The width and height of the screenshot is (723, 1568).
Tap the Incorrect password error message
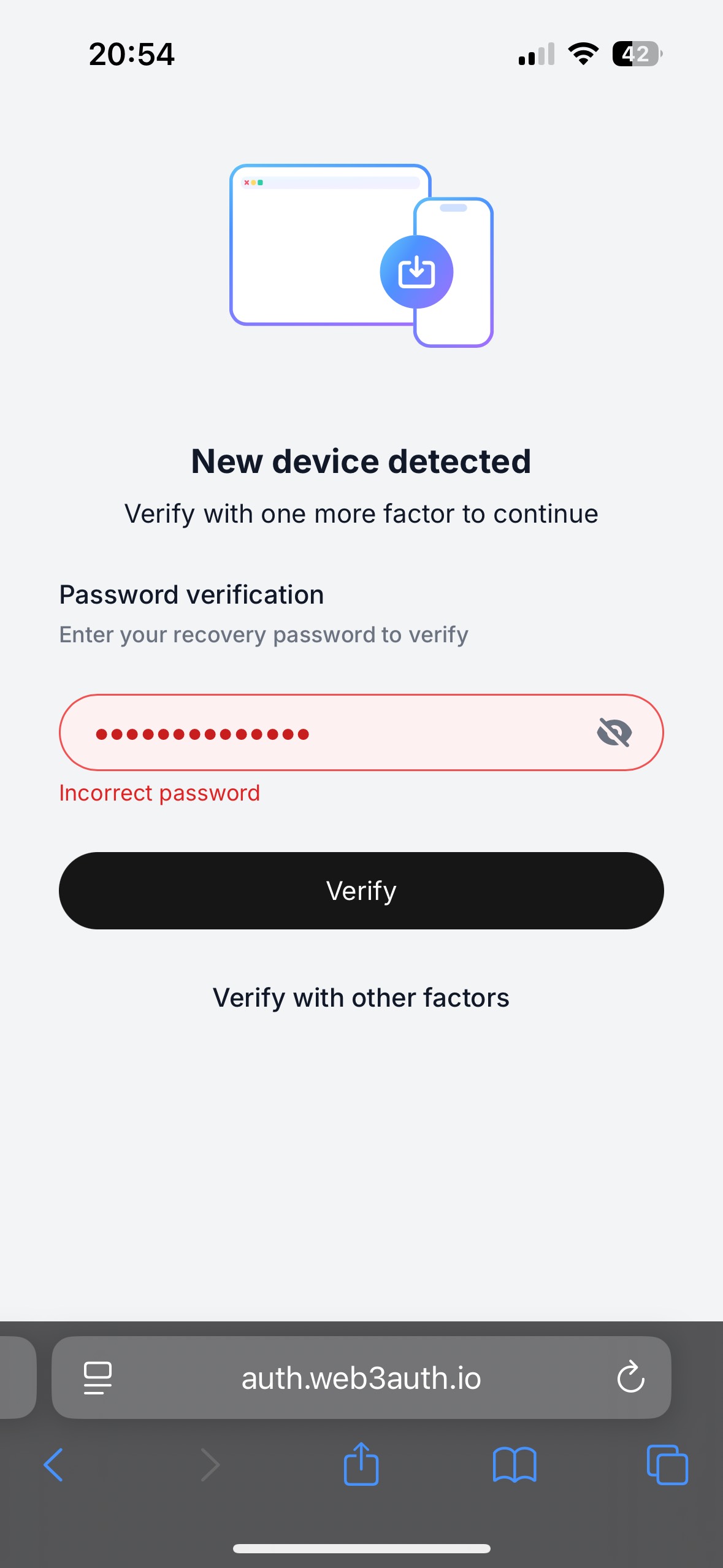[x=159, y=793]
